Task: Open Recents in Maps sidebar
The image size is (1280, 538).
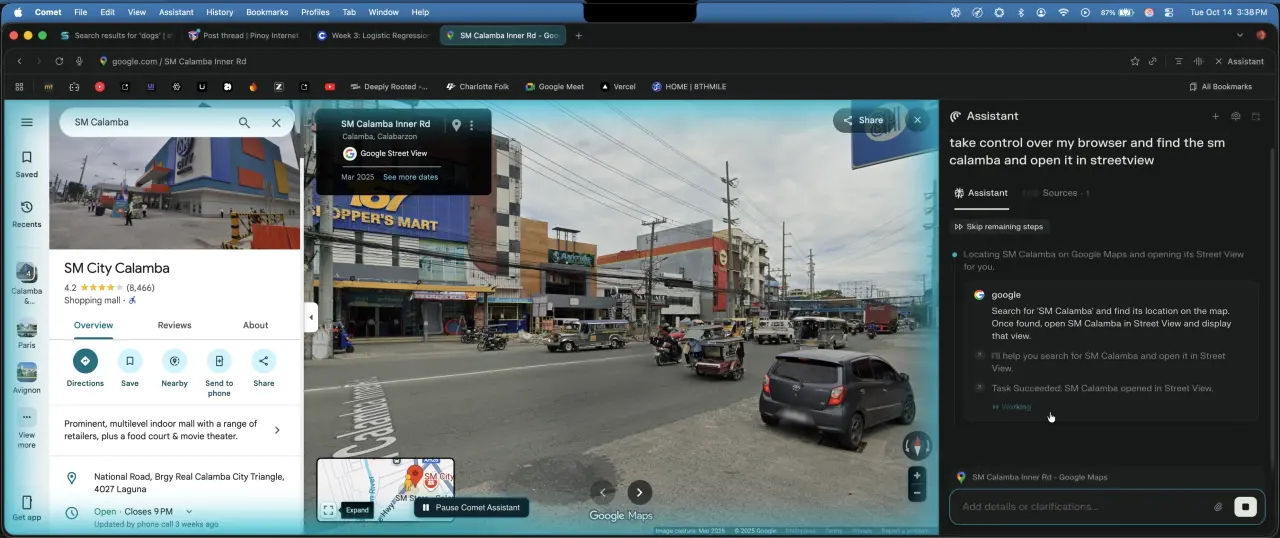Action: 27,214
